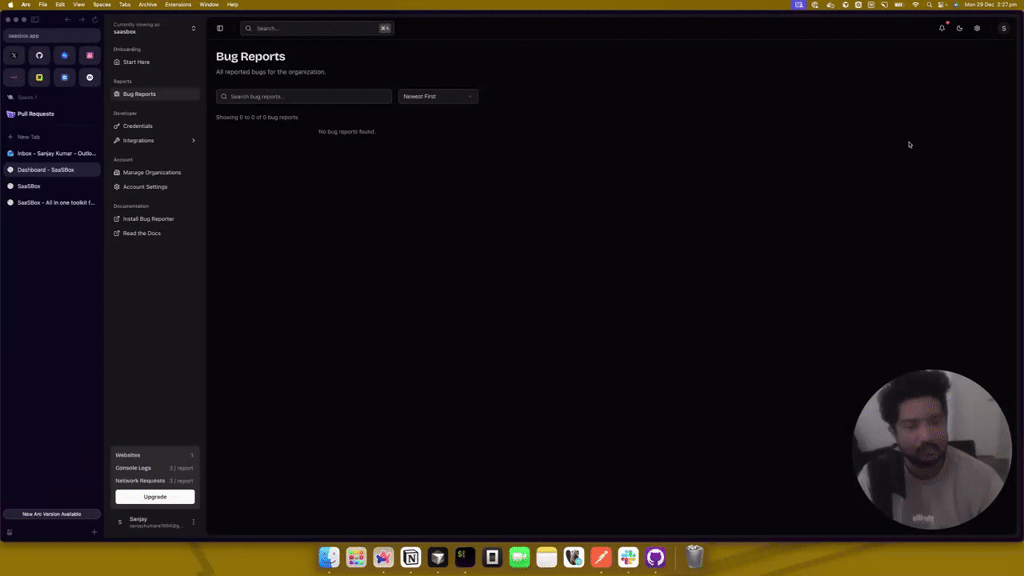Collapse the dashboard sidebar panel icon
The width and height of the screenshot is (1024, 576).
(x=220, y=28)
